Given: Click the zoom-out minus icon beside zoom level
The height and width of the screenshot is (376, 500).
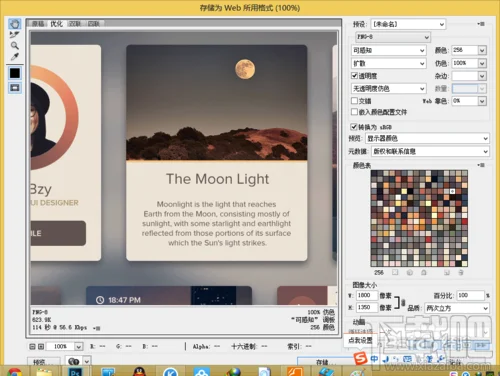Looking at the screenshot, I should 32,347.
